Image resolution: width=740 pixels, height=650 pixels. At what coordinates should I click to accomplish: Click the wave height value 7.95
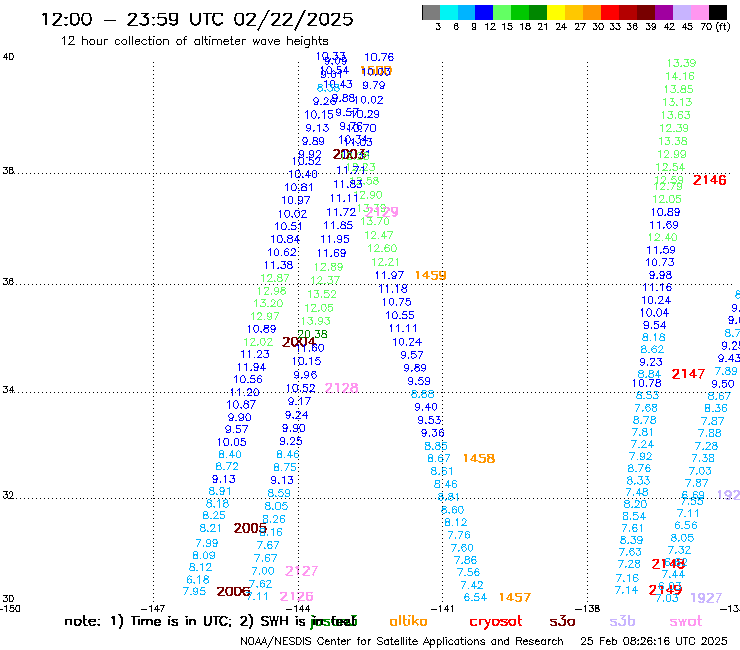[x=194, y=591]
